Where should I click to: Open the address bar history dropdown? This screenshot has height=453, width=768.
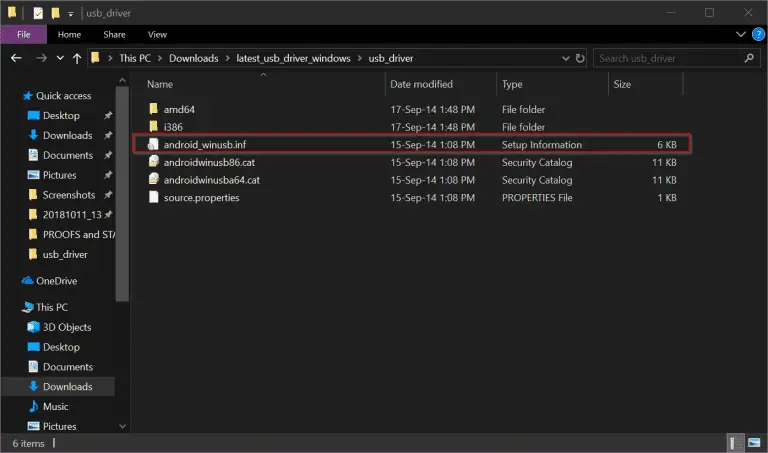click(566, 58)
